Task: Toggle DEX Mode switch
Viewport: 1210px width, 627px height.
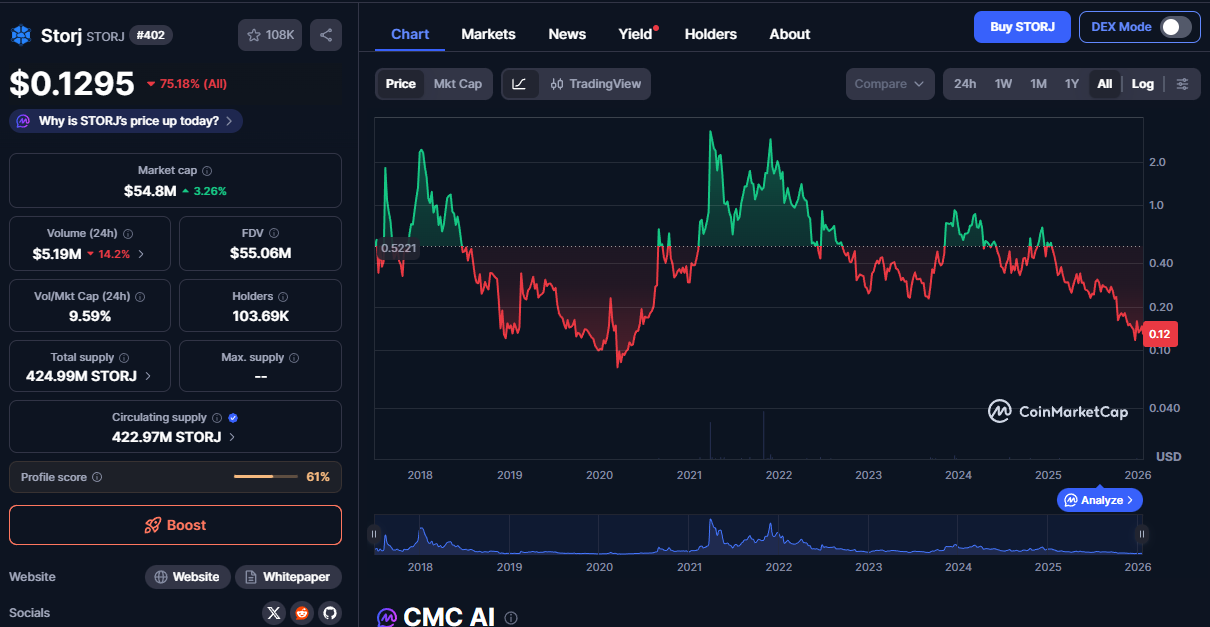Action: pos(1175,27)
